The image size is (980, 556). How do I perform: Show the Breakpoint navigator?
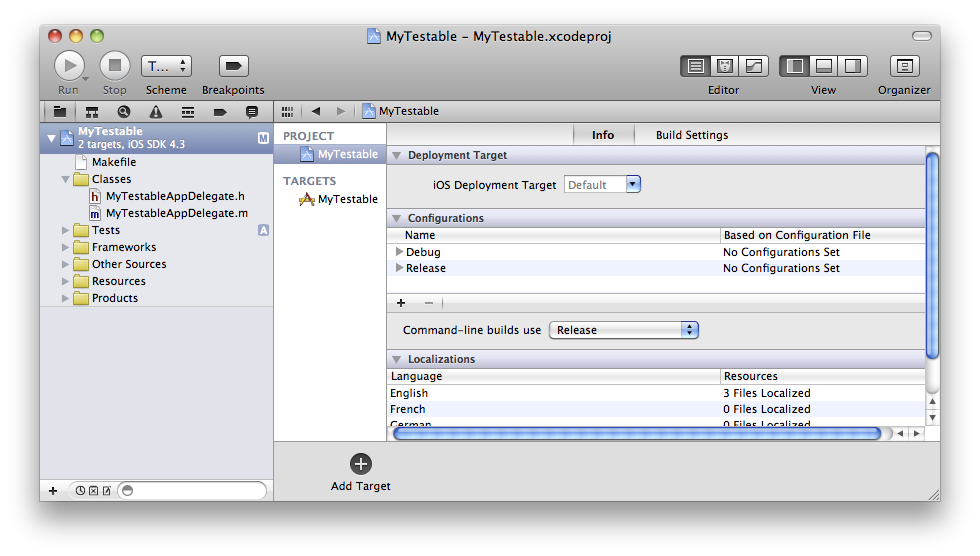[220, 112]
